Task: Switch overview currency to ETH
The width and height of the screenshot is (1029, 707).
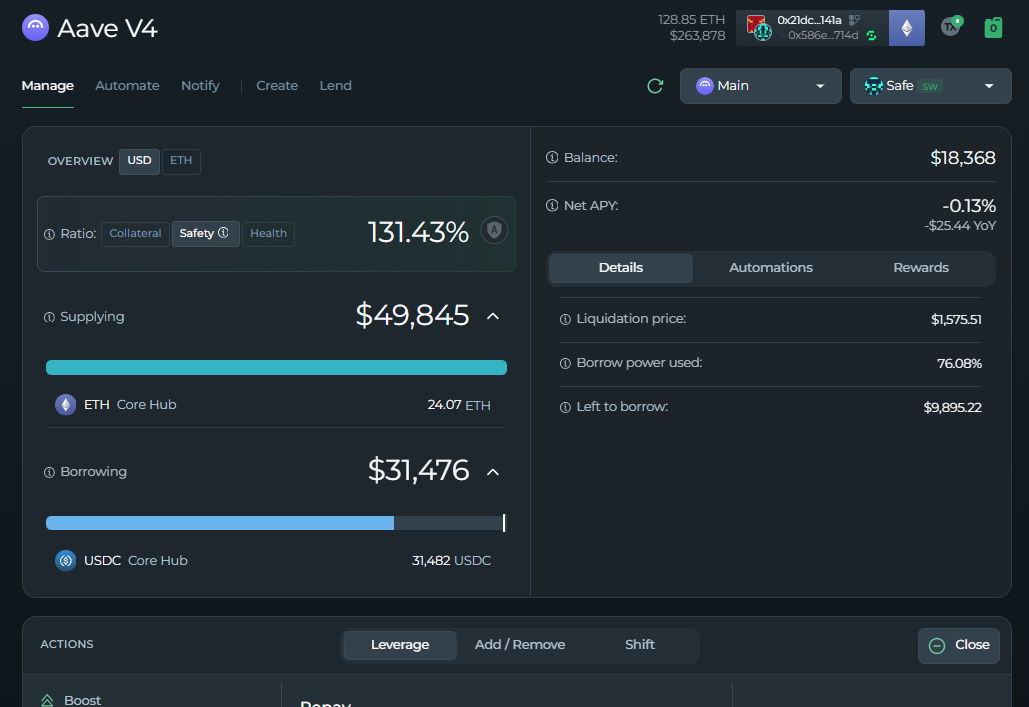Action: (x=181, y=161)
